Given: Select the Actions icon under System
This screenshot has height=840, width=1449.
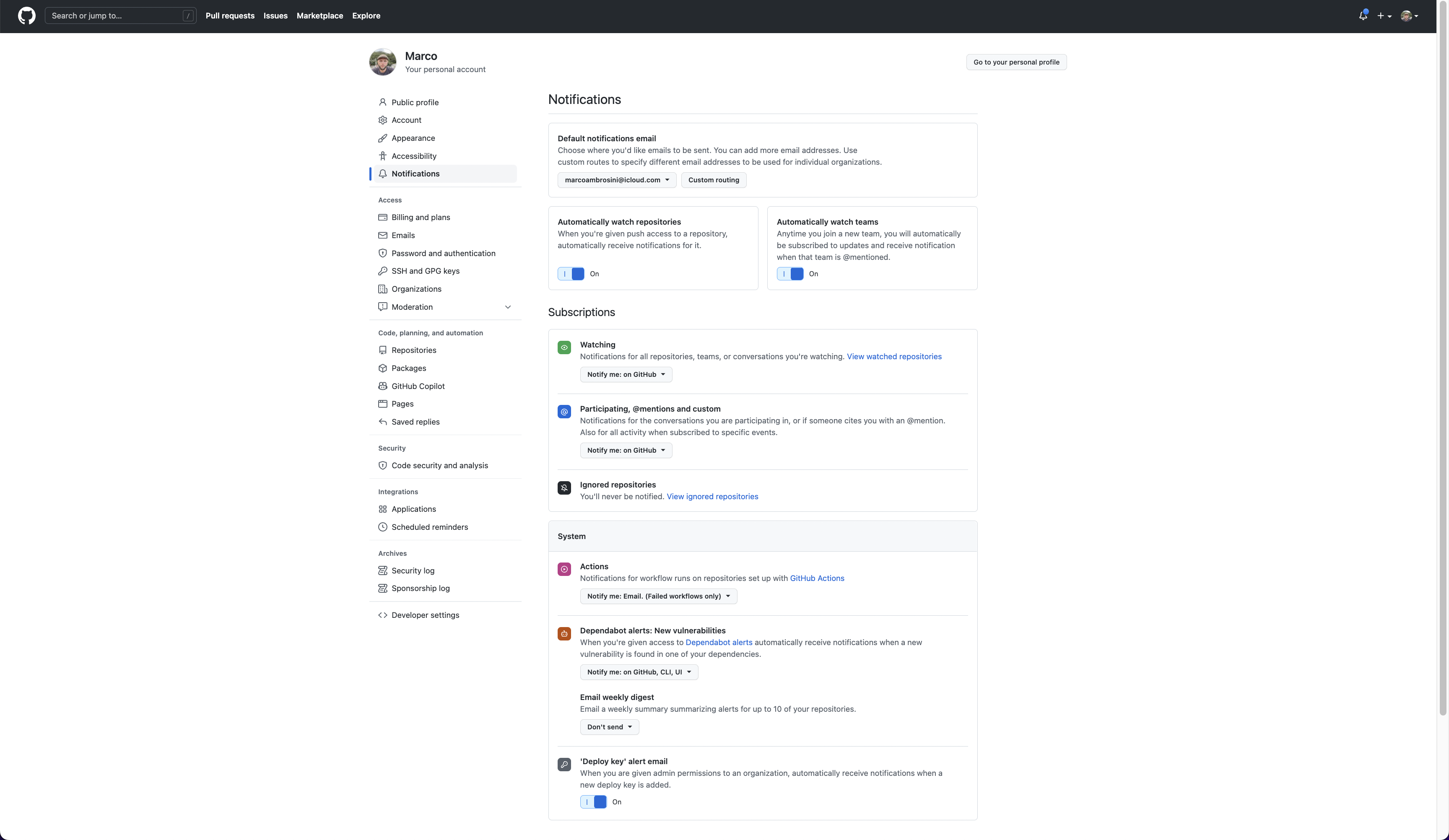Looking at the screenshot, I should 564,569.
